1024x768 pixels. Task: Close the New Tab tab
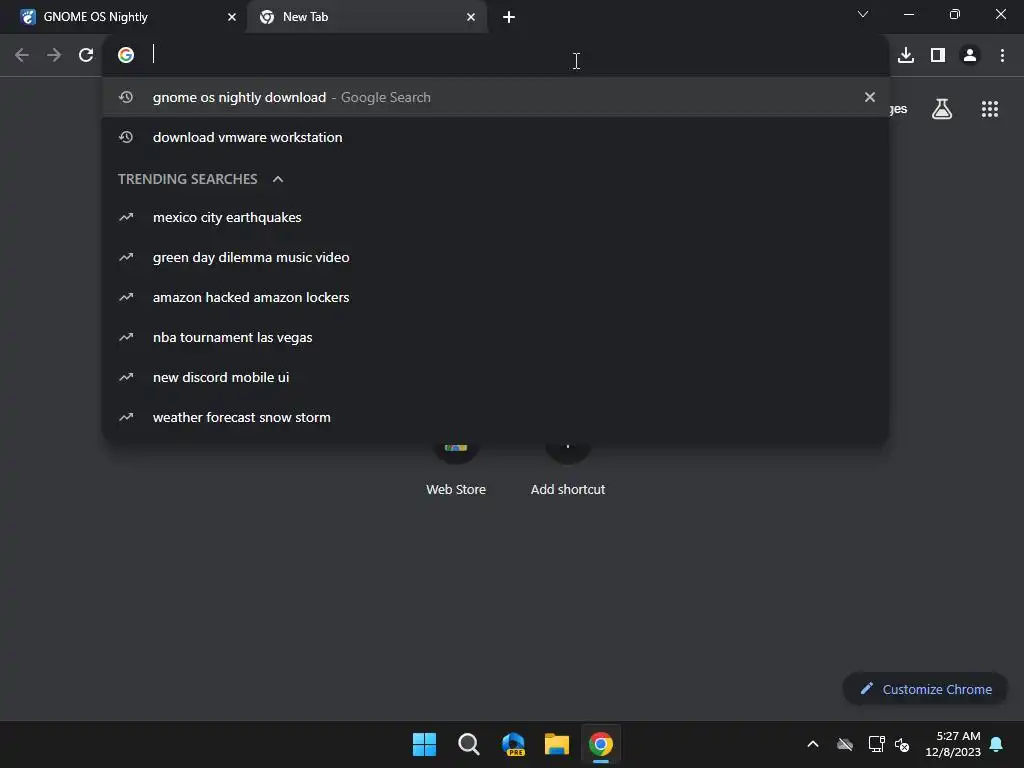pyautogui.click(x=471, y=17)
